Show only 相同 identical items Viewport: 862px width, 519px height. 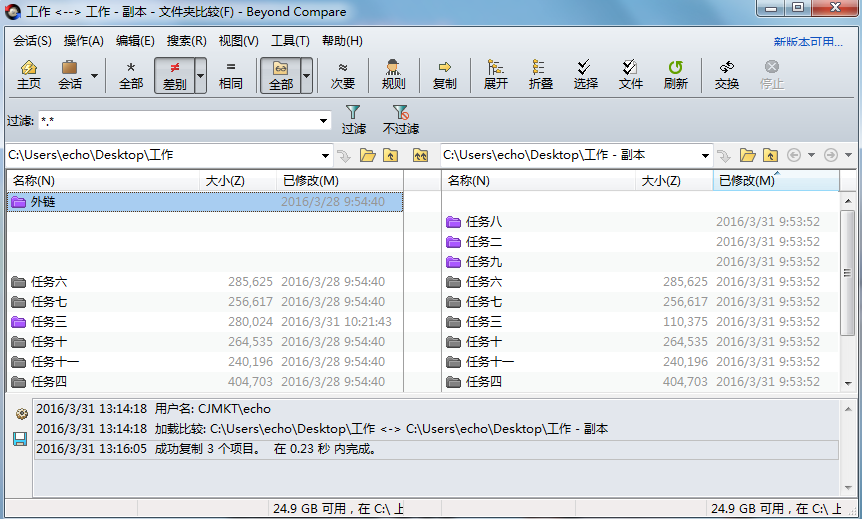[230, 75]
